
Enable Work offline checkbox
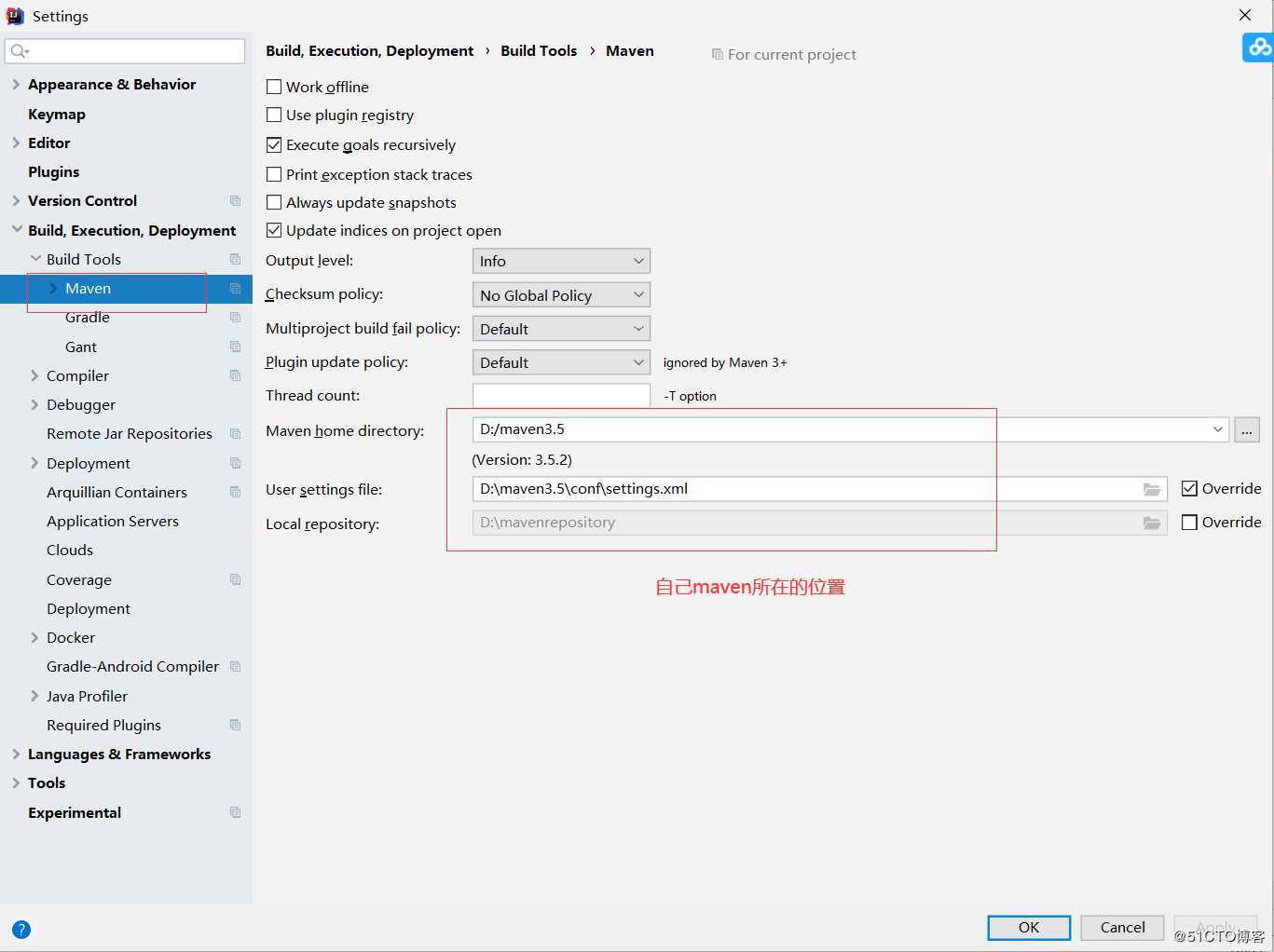coord(274,87)
